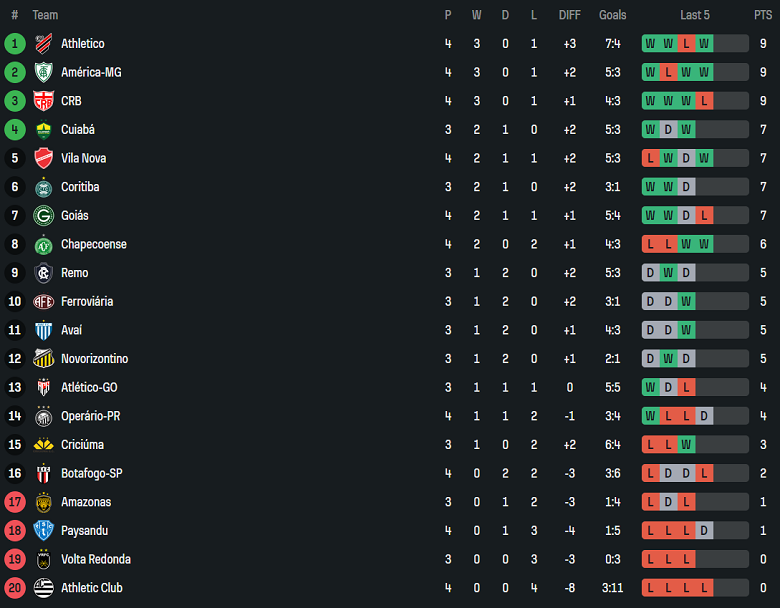780x608 pixels.
Task: Select the Athletic Club team name
Action: point(91,588)
